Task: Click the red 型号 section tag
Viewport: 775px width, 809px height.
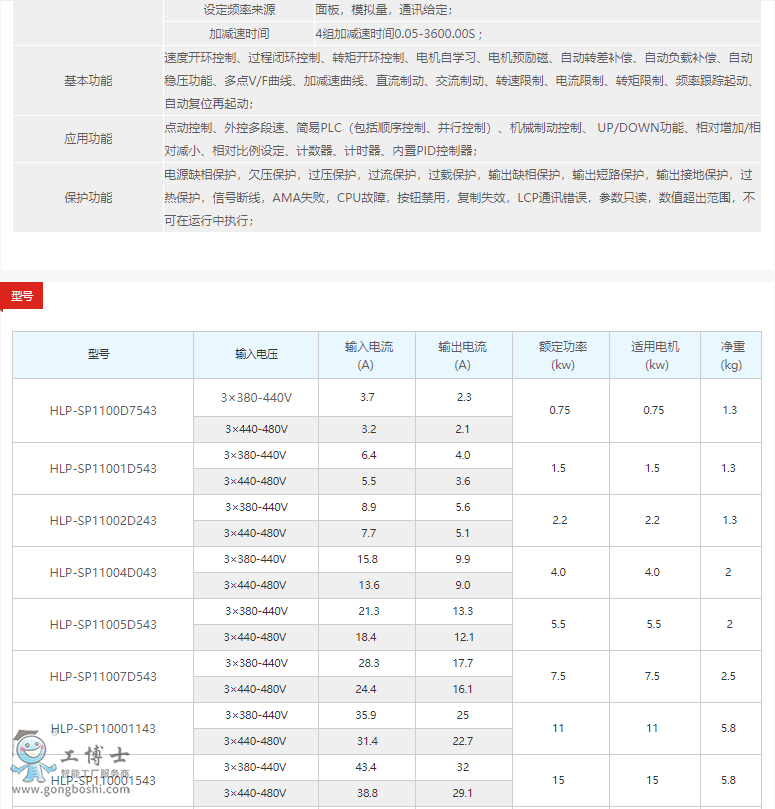Action: 22,296
